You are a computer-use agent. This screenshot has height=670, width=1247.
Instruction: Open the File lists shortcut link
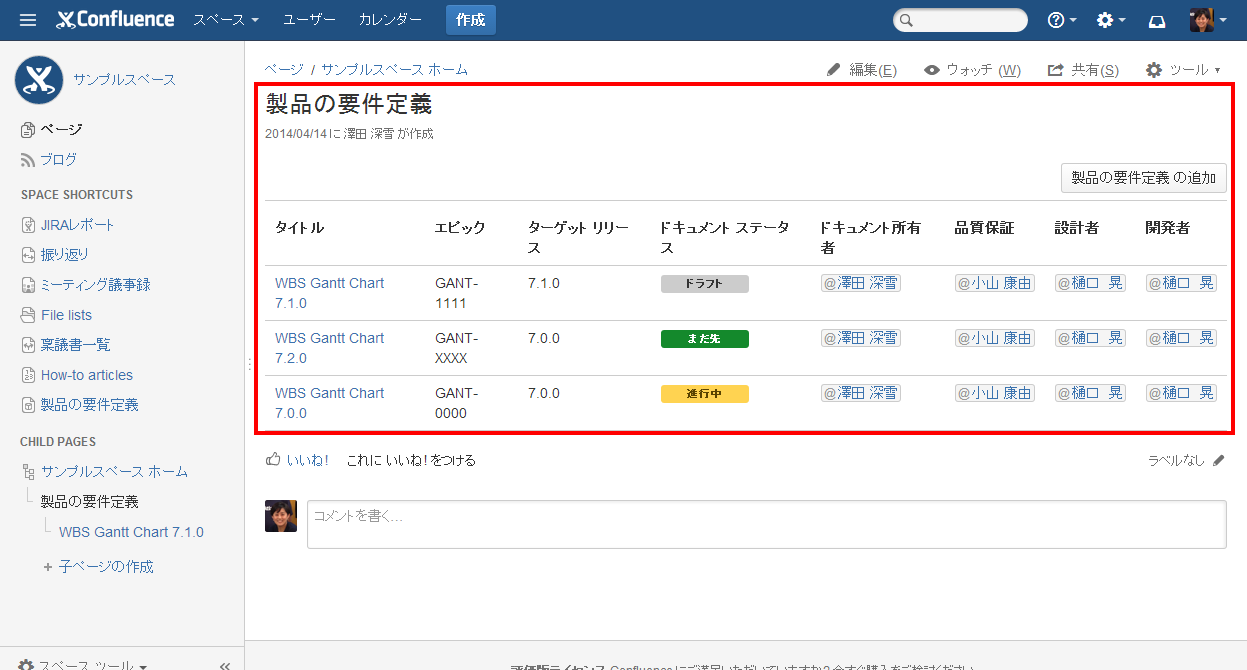66,315
